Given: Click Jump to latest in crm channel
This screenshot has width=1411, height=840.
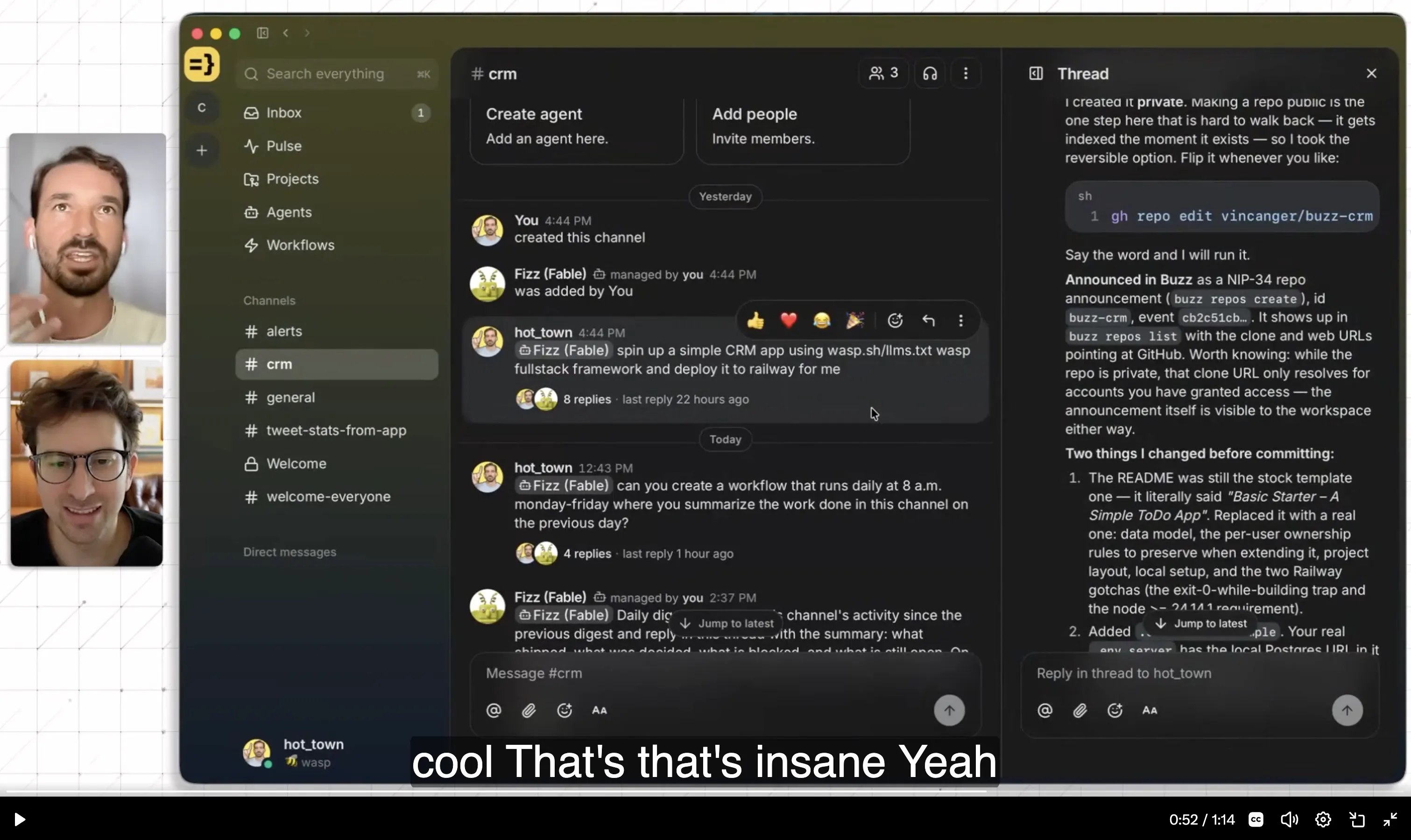Looking at the screenshot, I should 727,623.
